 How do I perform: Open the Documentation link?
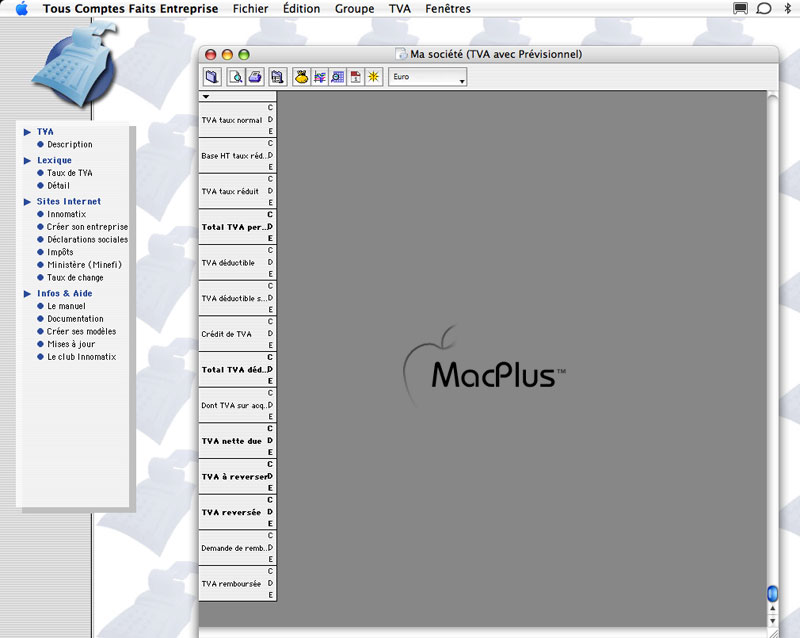point(76,319)
